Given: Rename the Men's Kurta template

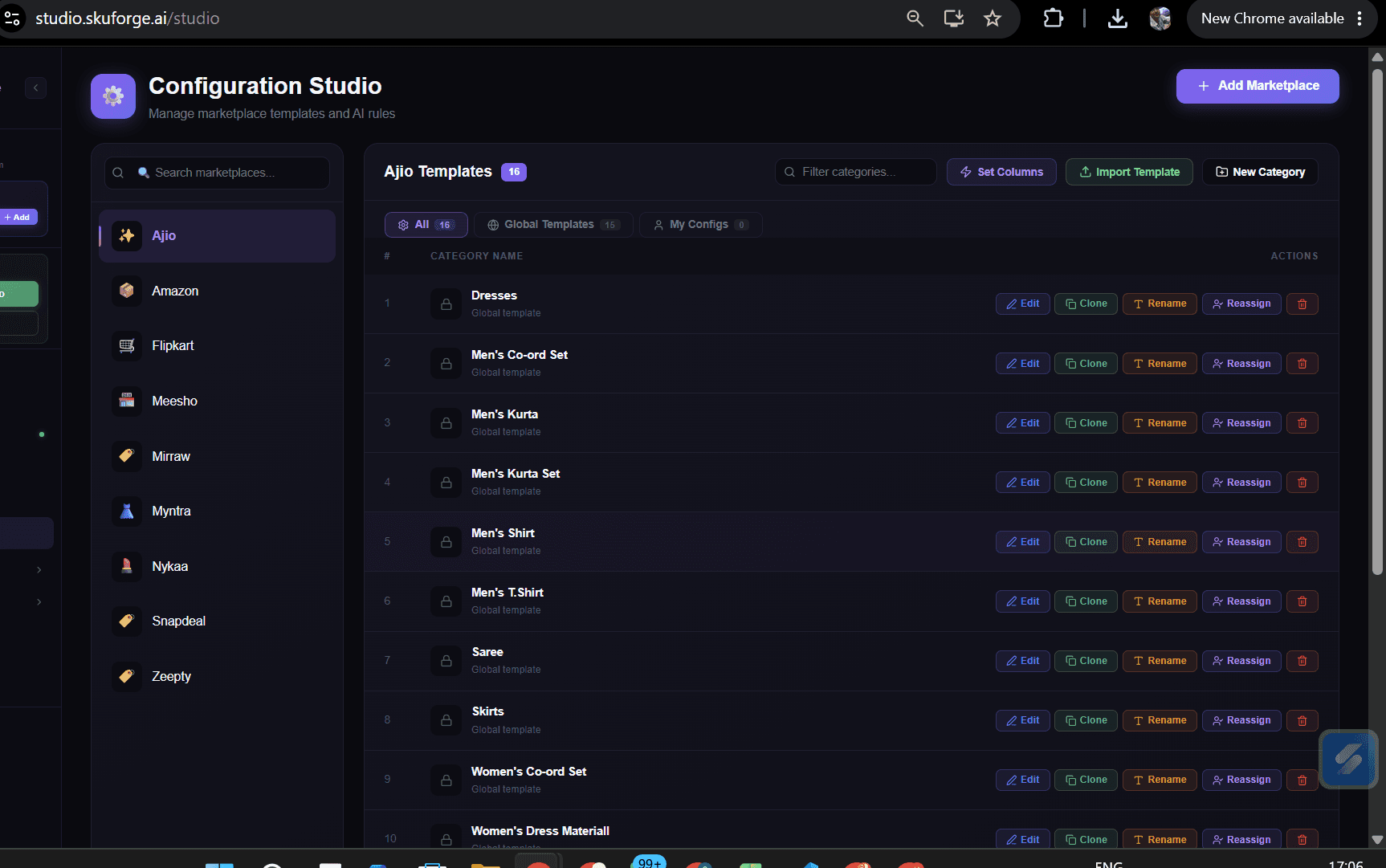Looking at the screenshot, I should pos(1160,423).
